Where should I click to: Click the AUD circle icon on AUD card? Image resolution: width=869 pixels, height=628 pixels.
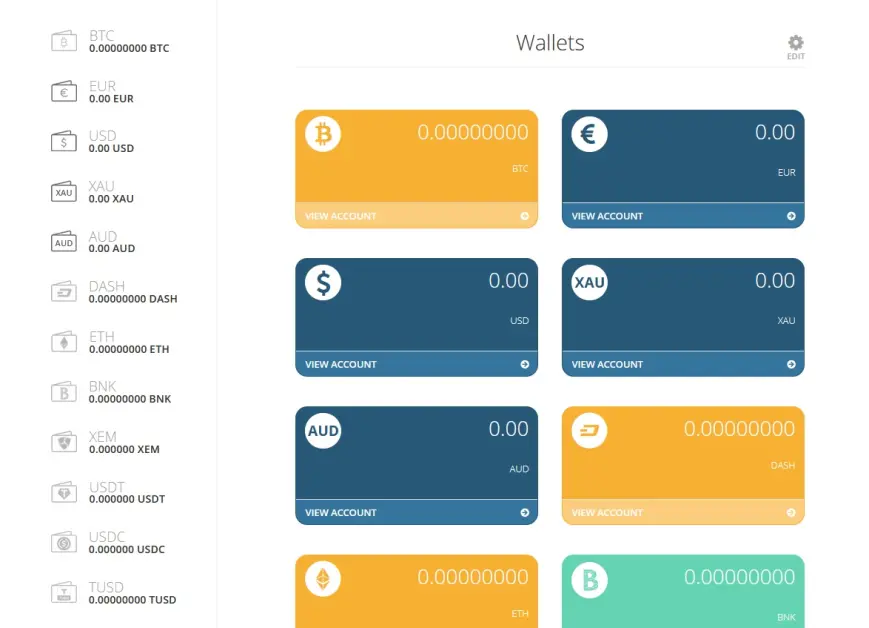click(323, 431)
